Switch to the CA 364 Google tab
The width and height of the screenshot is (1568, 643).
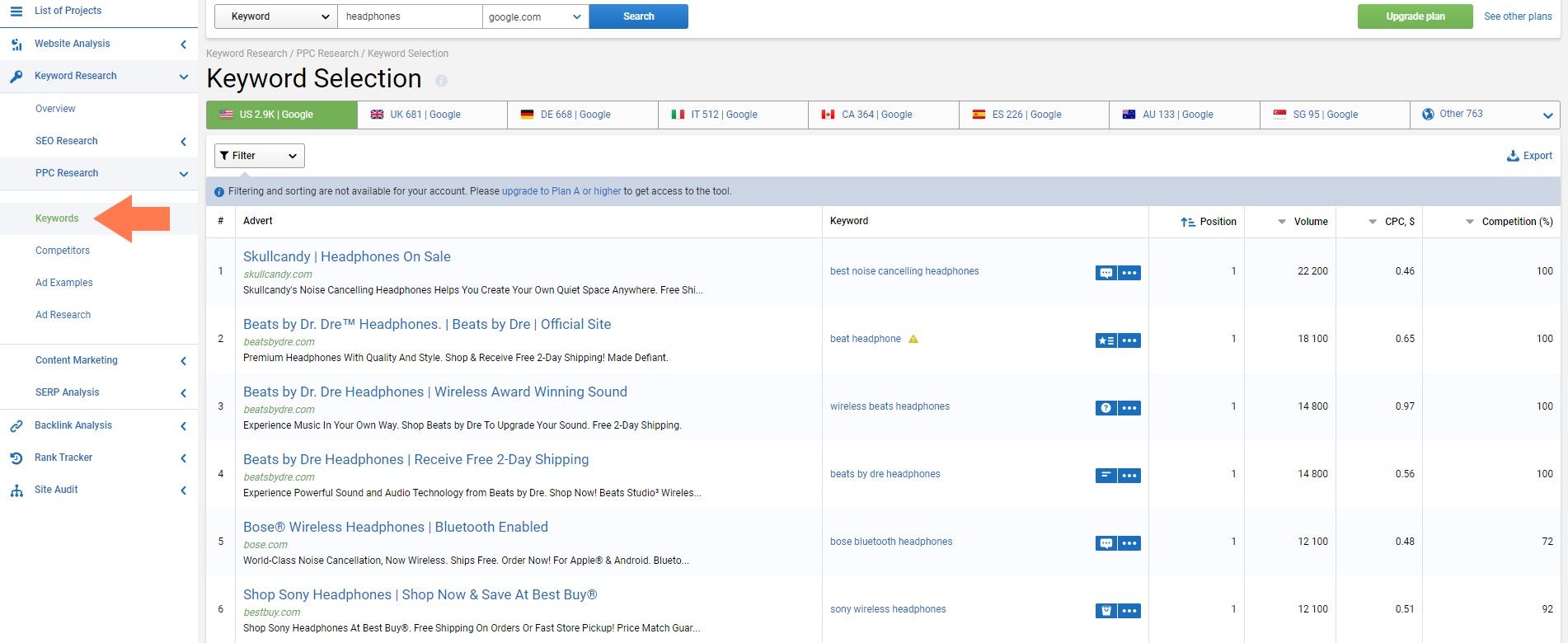tap(884, 115)
